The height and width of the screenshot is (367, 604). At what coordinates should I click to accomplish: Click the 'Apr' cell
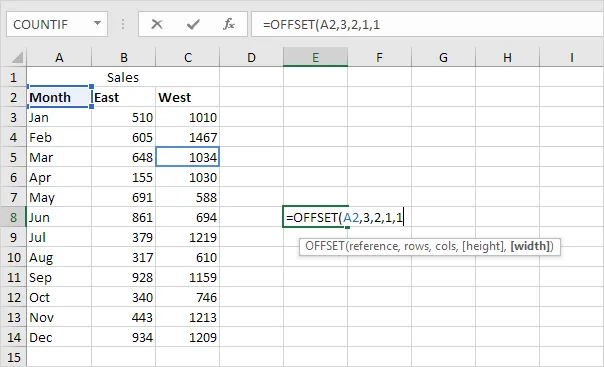coord(59,177)
